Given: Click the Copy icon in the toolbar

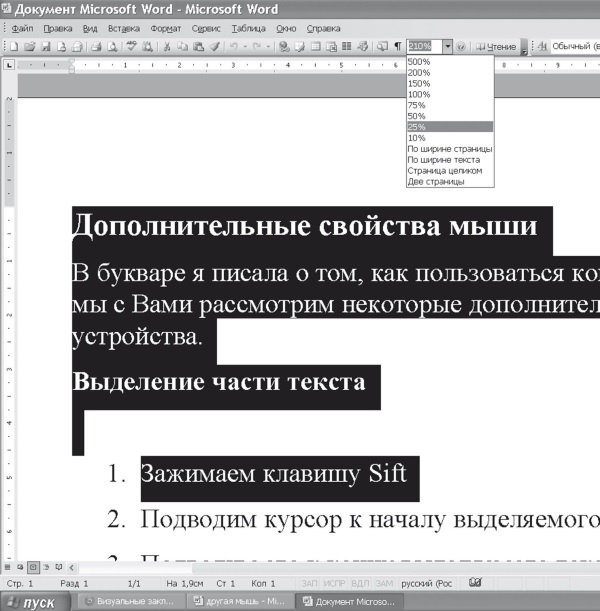Looking at the screenshot, I should 182,47.
